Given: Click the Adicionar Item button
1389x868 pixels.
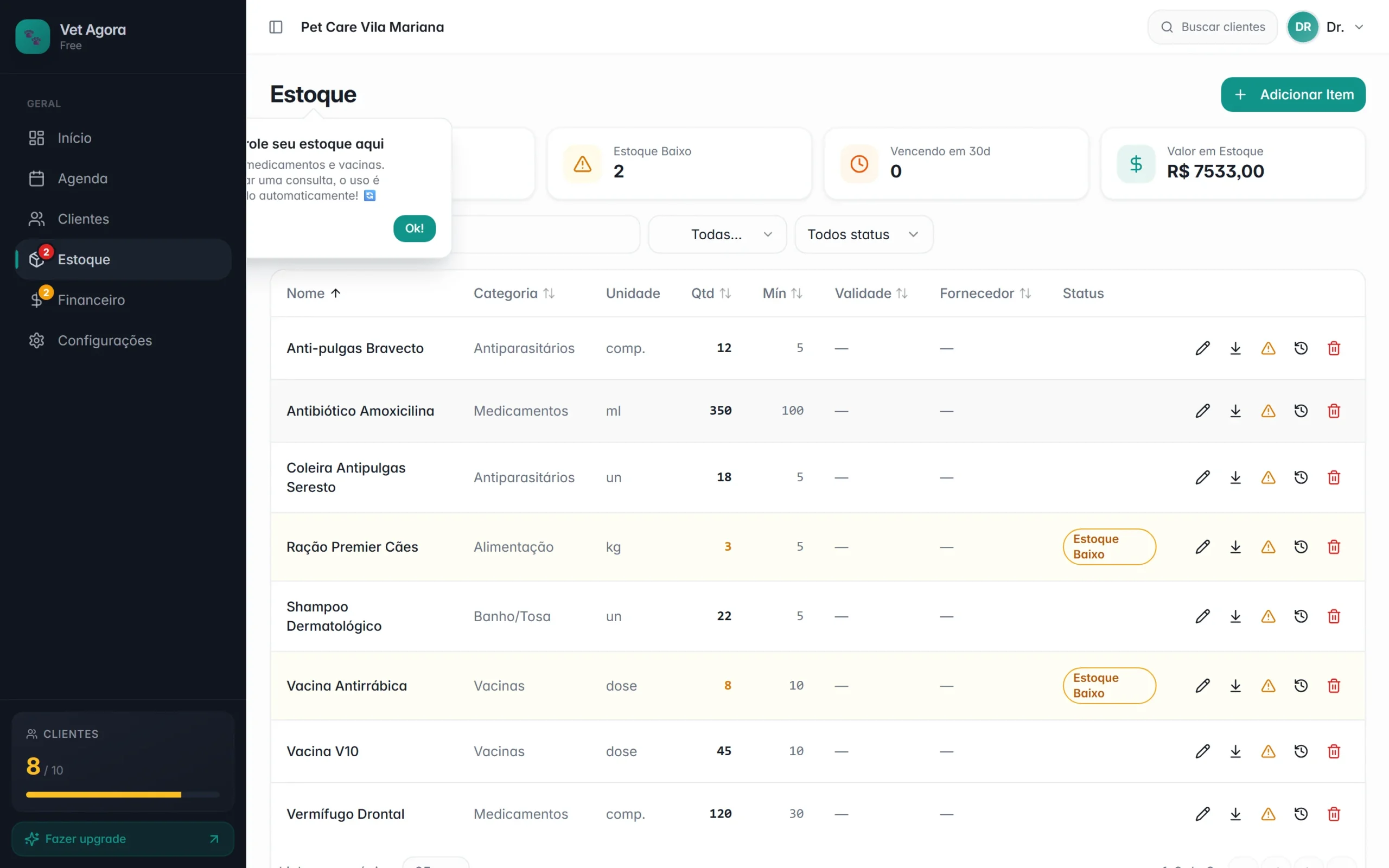Looking at the screenshot, I should pos(1292,94).
